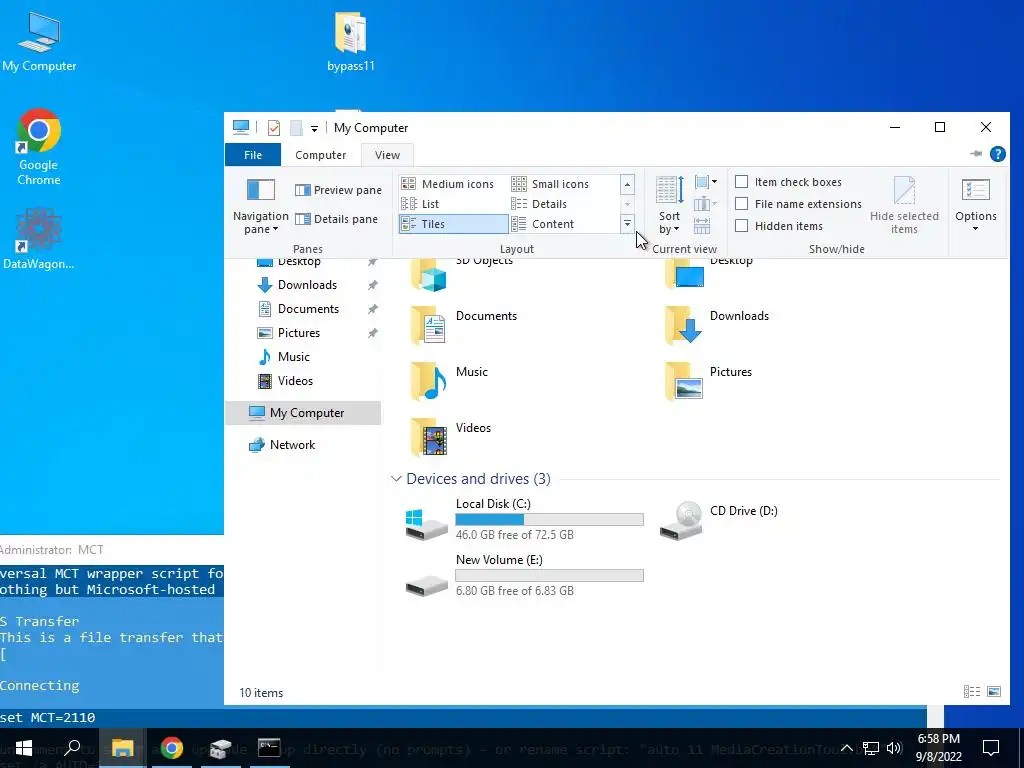This screenshot has width=1024, height=768.
Task: Pin the ribbon with the pin icon
Action: point(976,154)
